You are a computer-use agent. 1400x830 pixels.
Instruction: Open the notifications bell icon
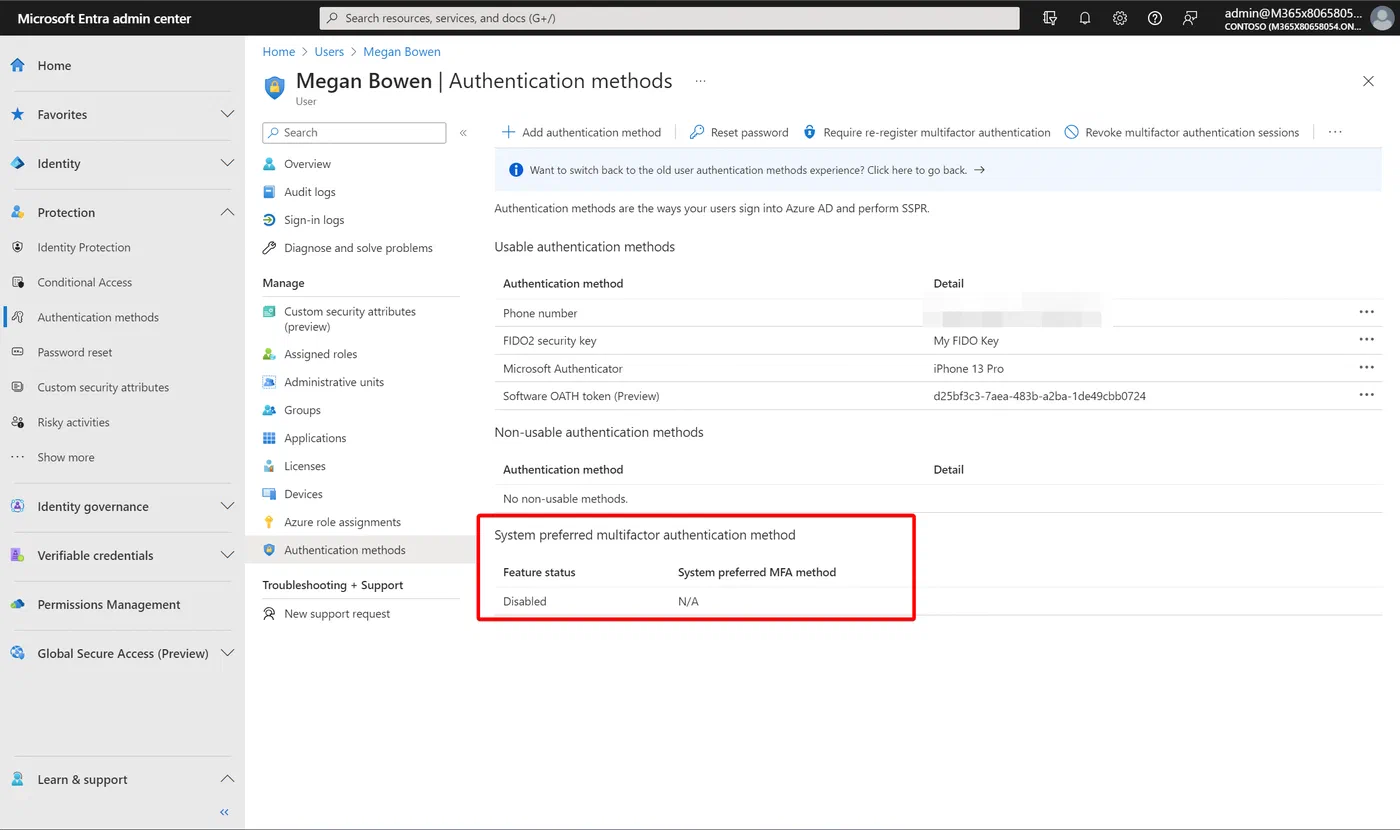(1085, 18)
